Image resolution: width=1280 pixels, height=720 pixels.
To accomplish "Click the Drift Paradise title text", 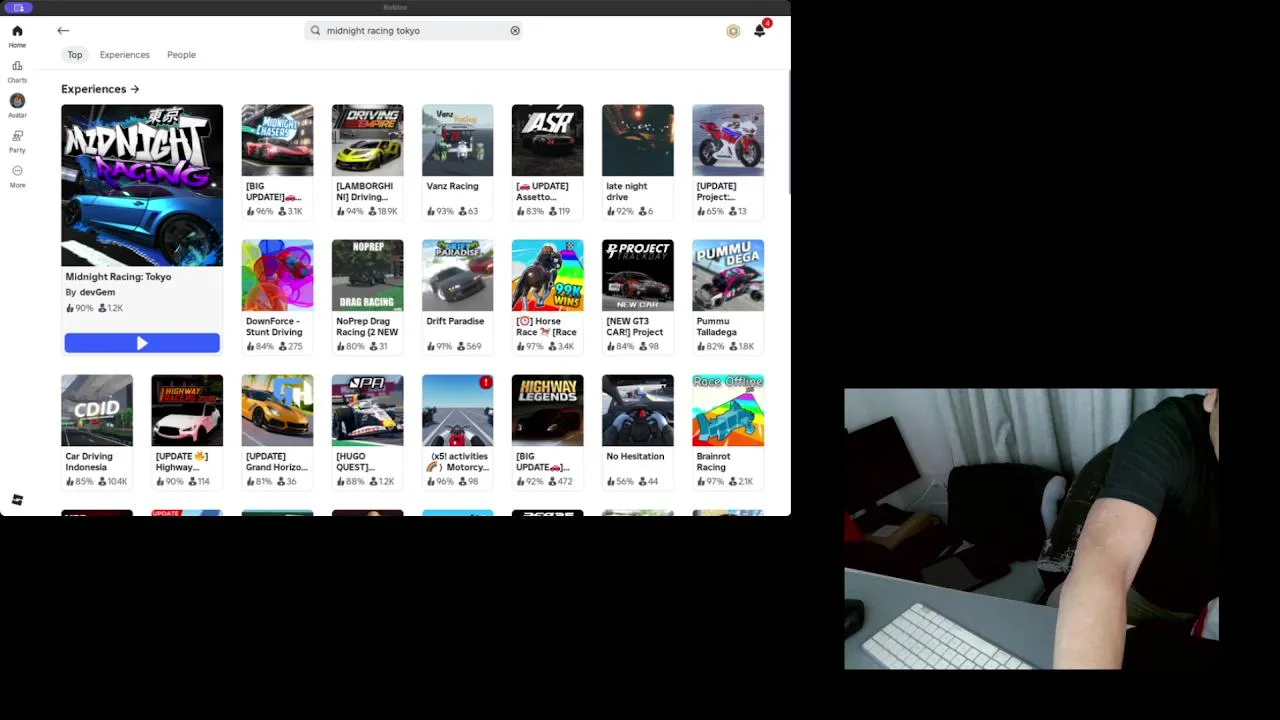I will tap(455, 321).
